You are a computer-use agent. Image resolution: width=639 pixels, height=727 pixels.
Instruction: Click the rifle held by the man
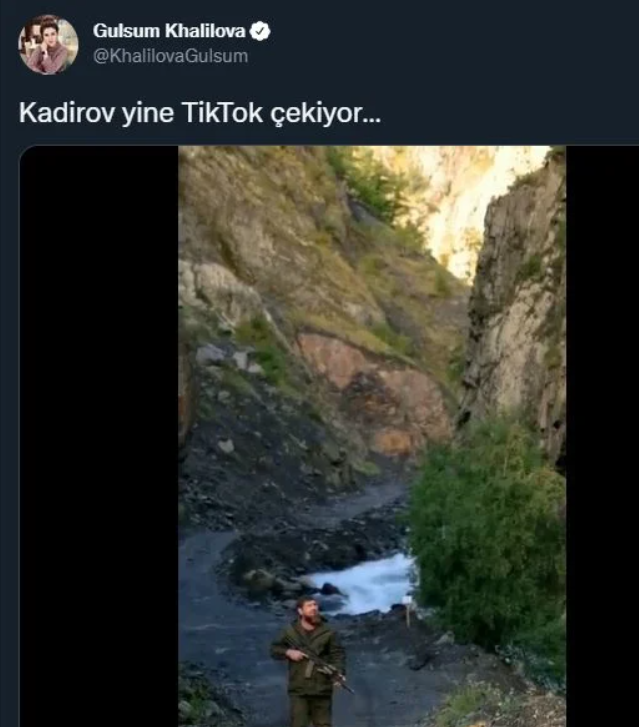319,664
